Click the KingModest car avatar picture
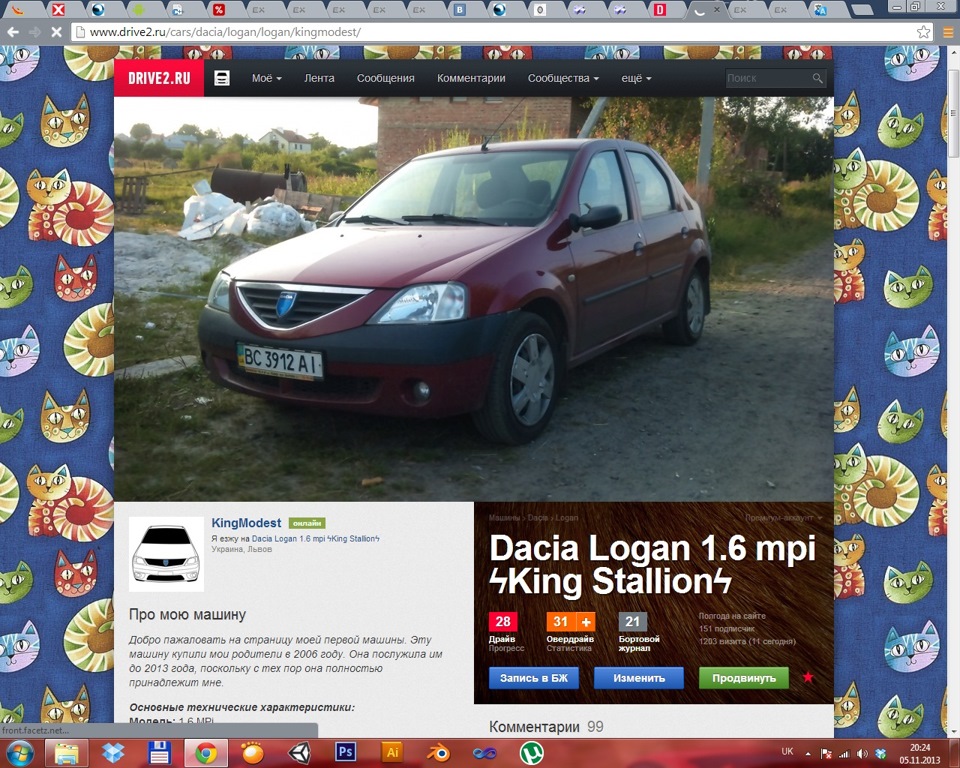 click(167, 554)
